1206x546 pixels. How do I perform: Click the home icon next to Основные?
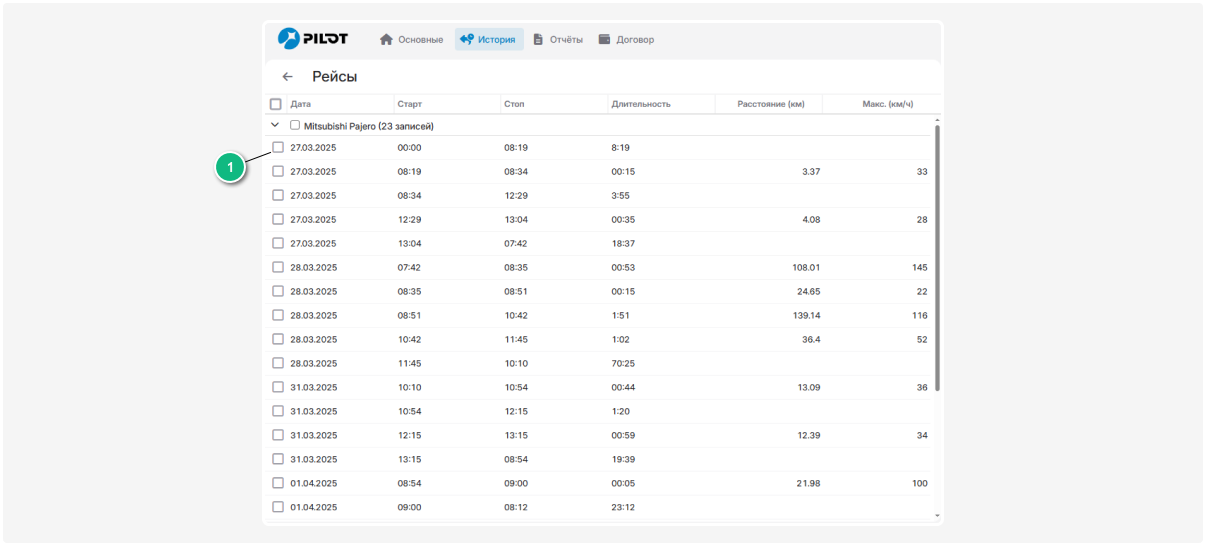point(386,40)
